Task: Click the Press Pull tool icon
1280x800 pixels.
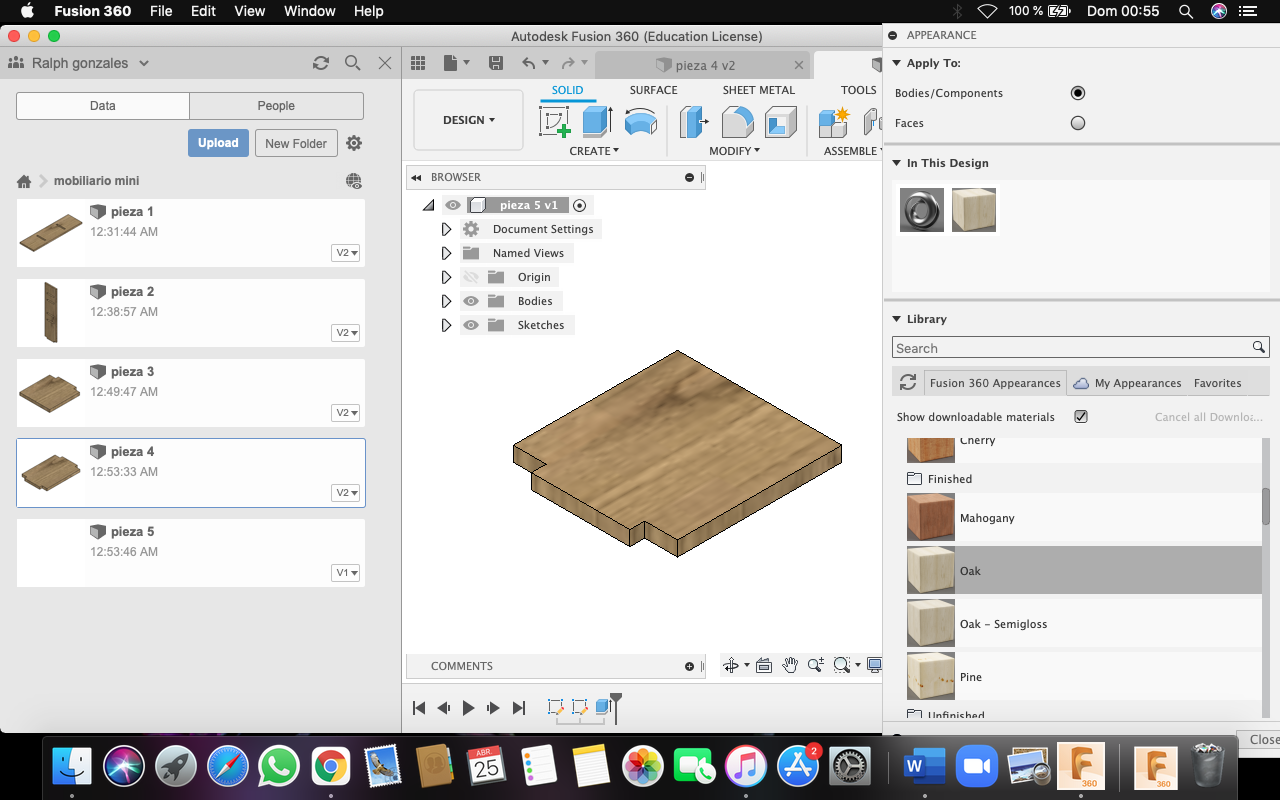Action: click(x=693, y=122)
